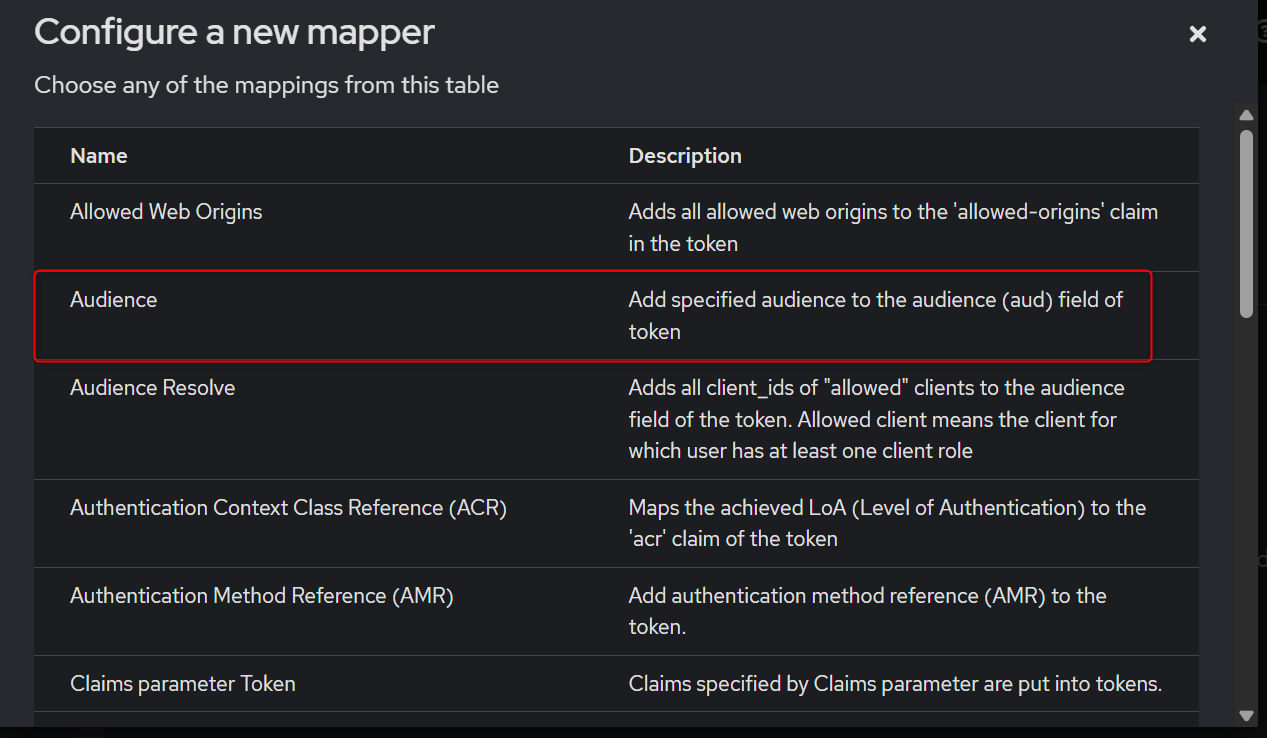
Task: Click the scrollbar down arrow
Action: 1246,715
